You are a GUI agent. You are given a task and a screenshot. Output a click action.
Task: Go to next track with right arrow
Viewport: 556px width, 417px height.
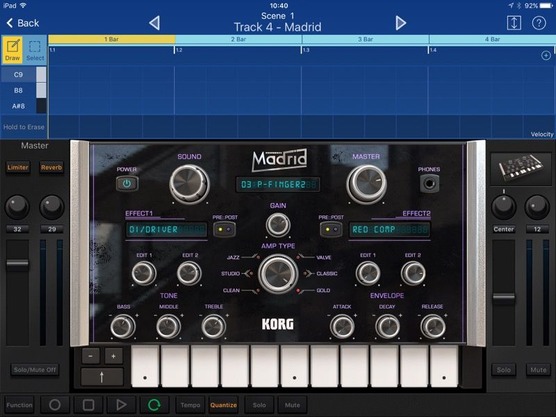pyautogui.click(x=400, y=23)
